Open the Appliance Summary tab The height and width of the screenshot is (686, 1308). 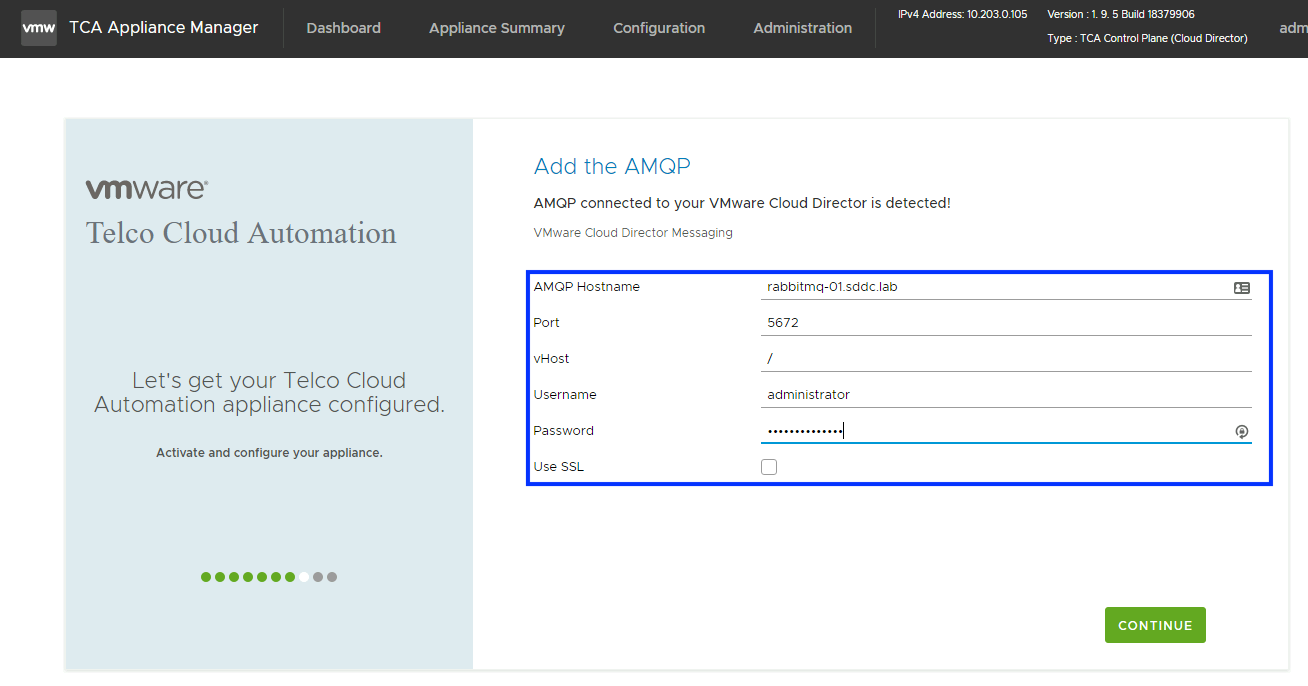[496, 28]
